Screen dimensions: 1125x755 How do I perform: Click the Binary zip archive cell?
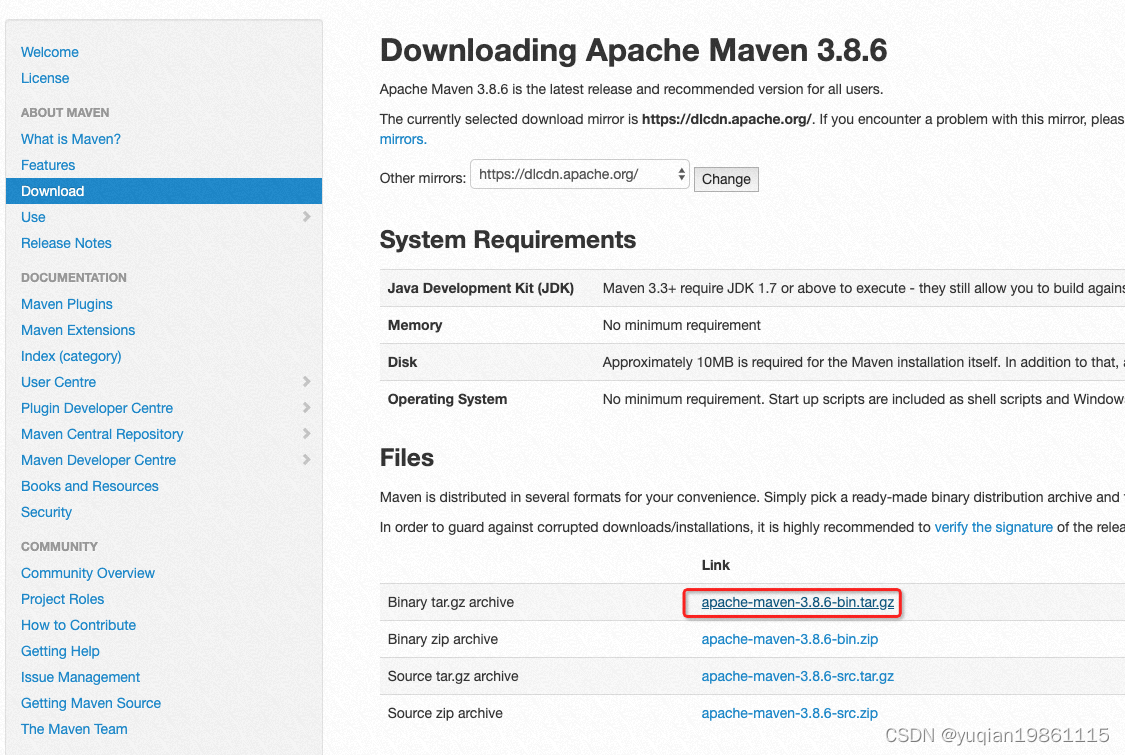[x=443, y=639]
